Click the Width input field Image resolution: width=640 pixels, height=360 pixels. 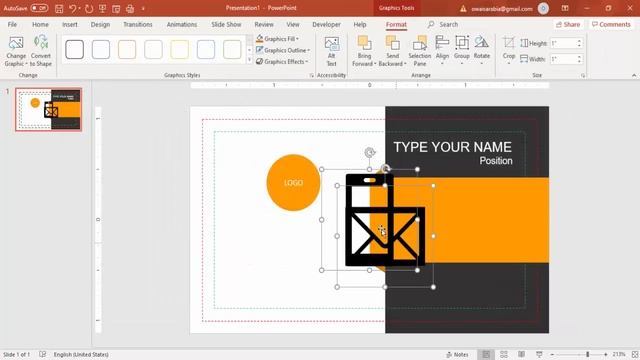click(x=562, y=59)
